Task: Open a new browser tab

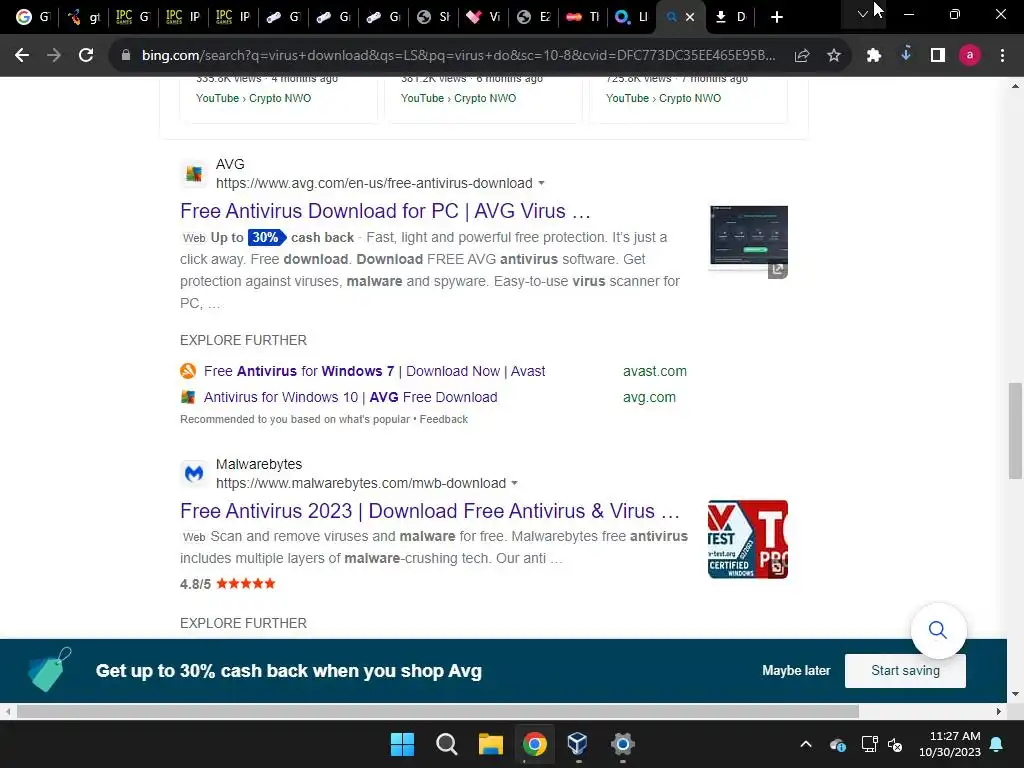Action: coord(776,17)
